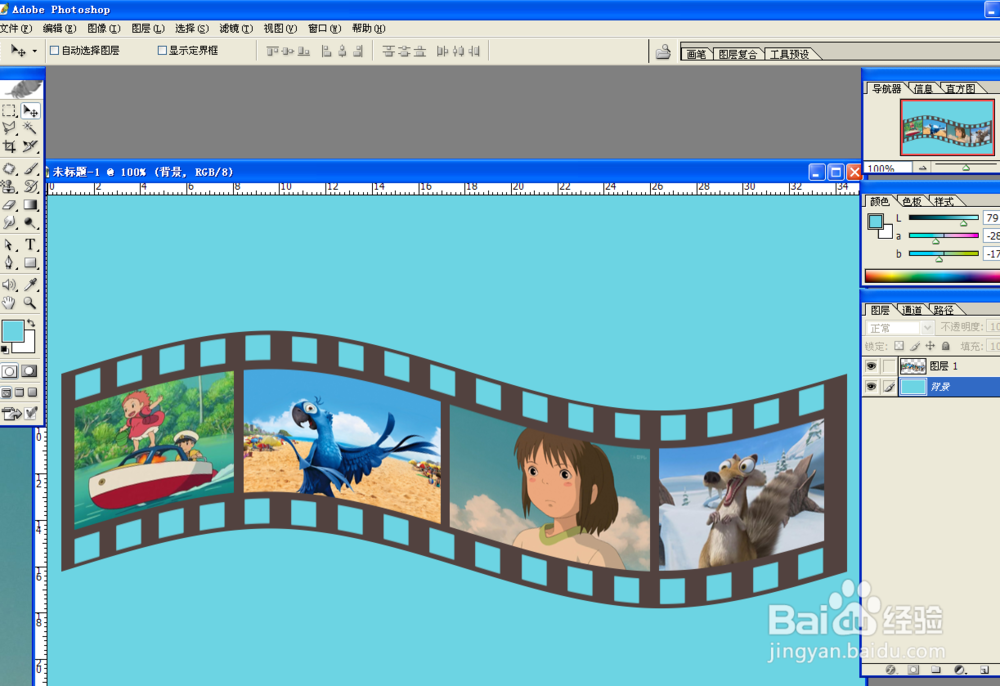
Task: Switch to 色板 tab
Action: (912, 201)
